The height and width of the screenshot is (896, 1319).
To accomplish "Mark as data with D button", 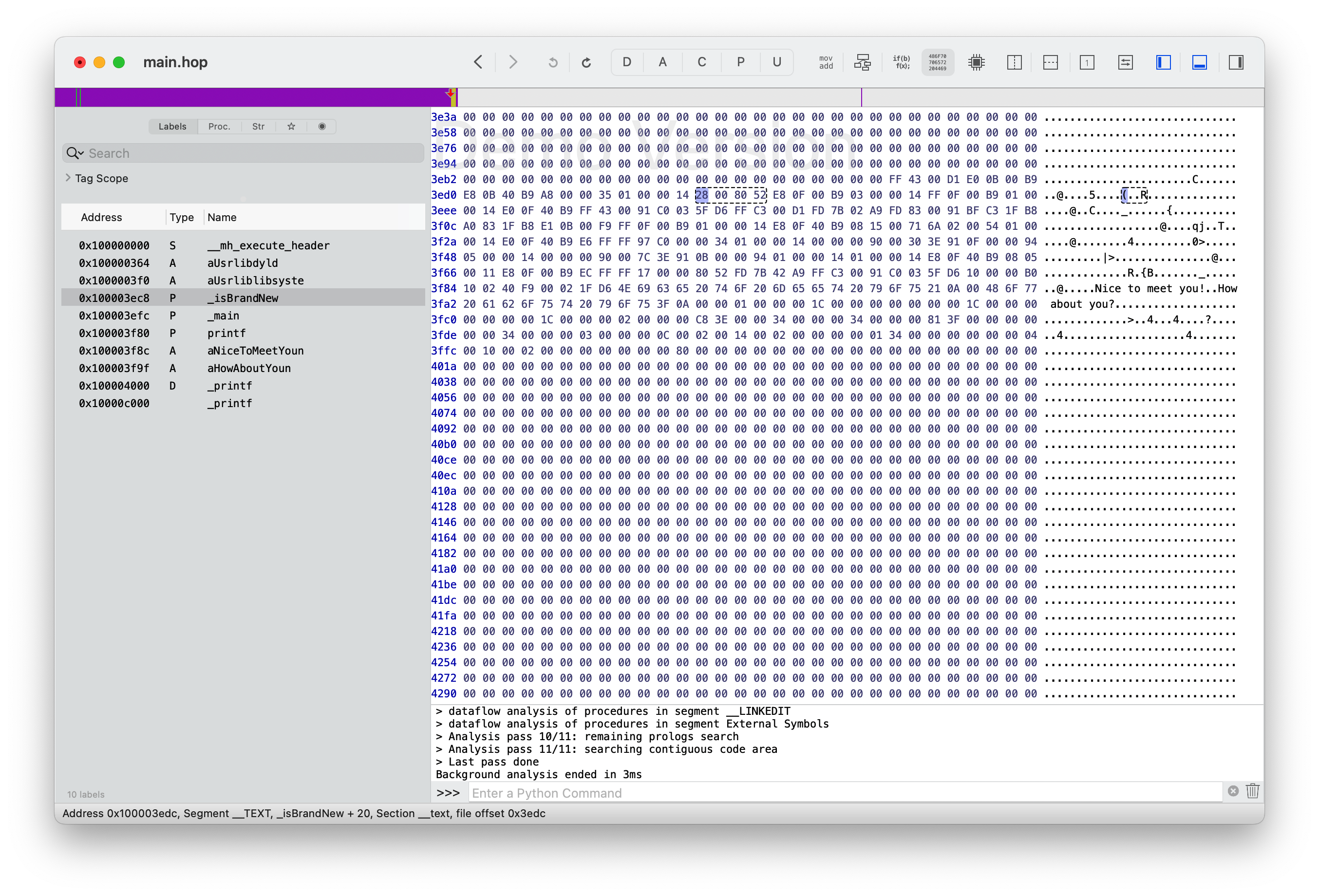I will pyautogui.click(x=626, y=62).
